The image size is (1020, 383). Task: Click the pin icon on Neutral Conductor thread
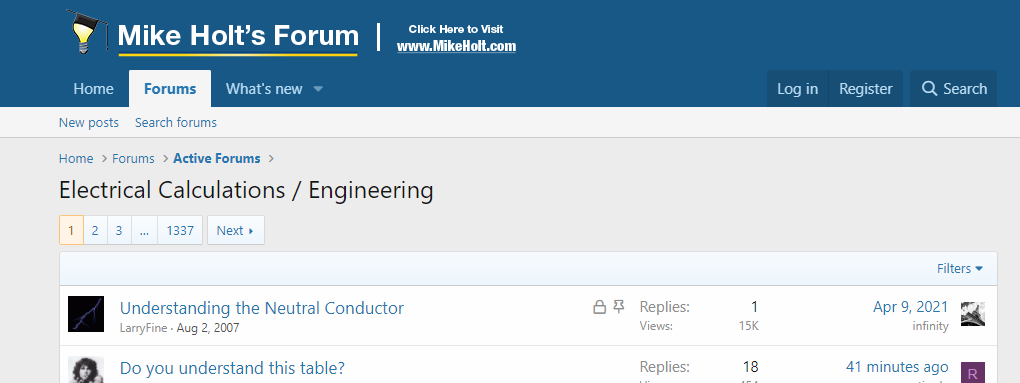(x=619, y=307)
